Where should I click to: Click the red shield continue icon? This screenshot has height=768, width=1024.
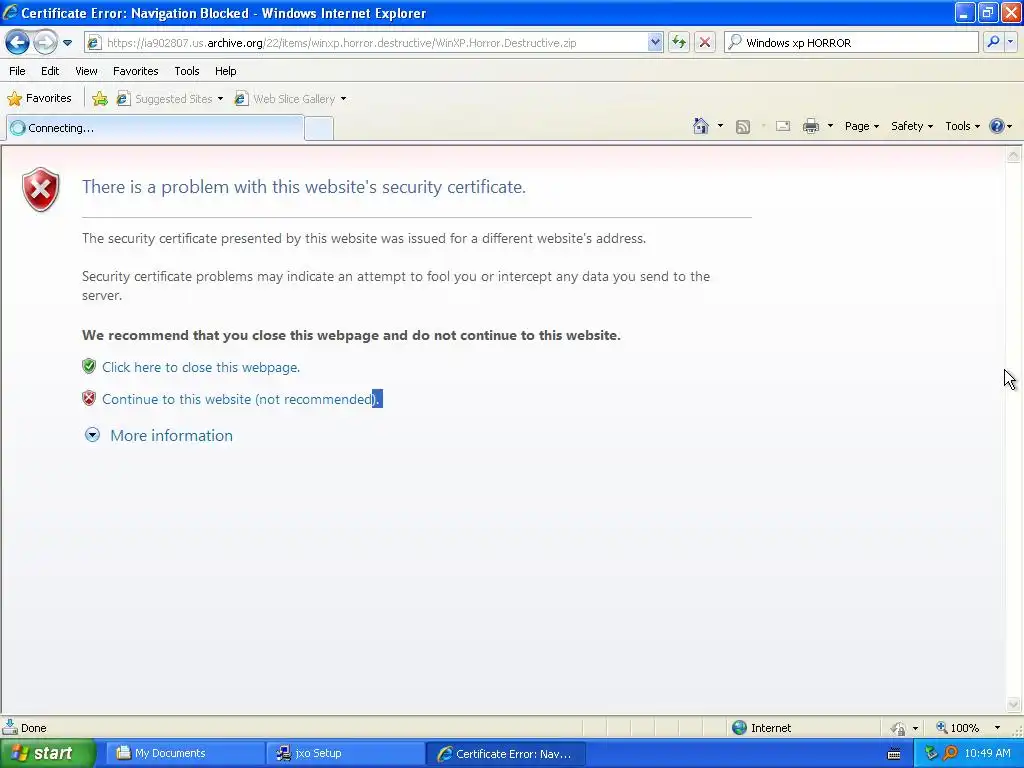89,398
